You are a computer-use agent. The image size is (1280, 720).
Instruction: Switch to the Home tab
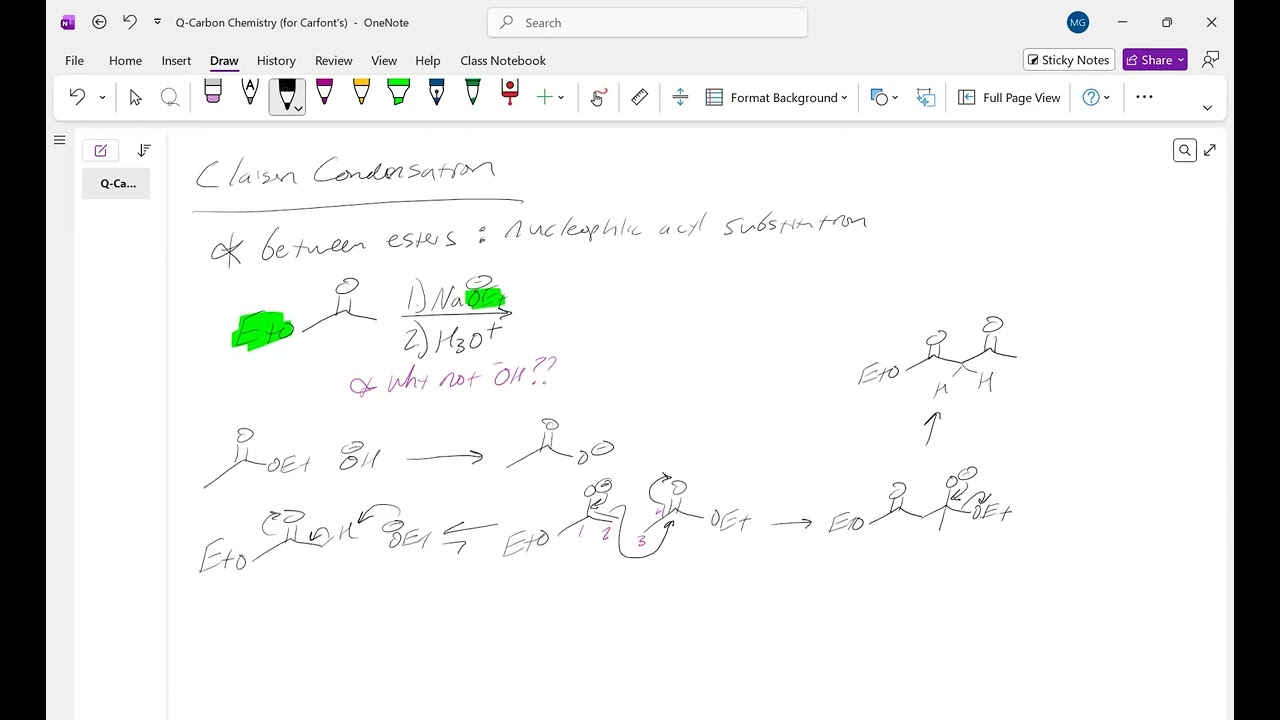125,60
